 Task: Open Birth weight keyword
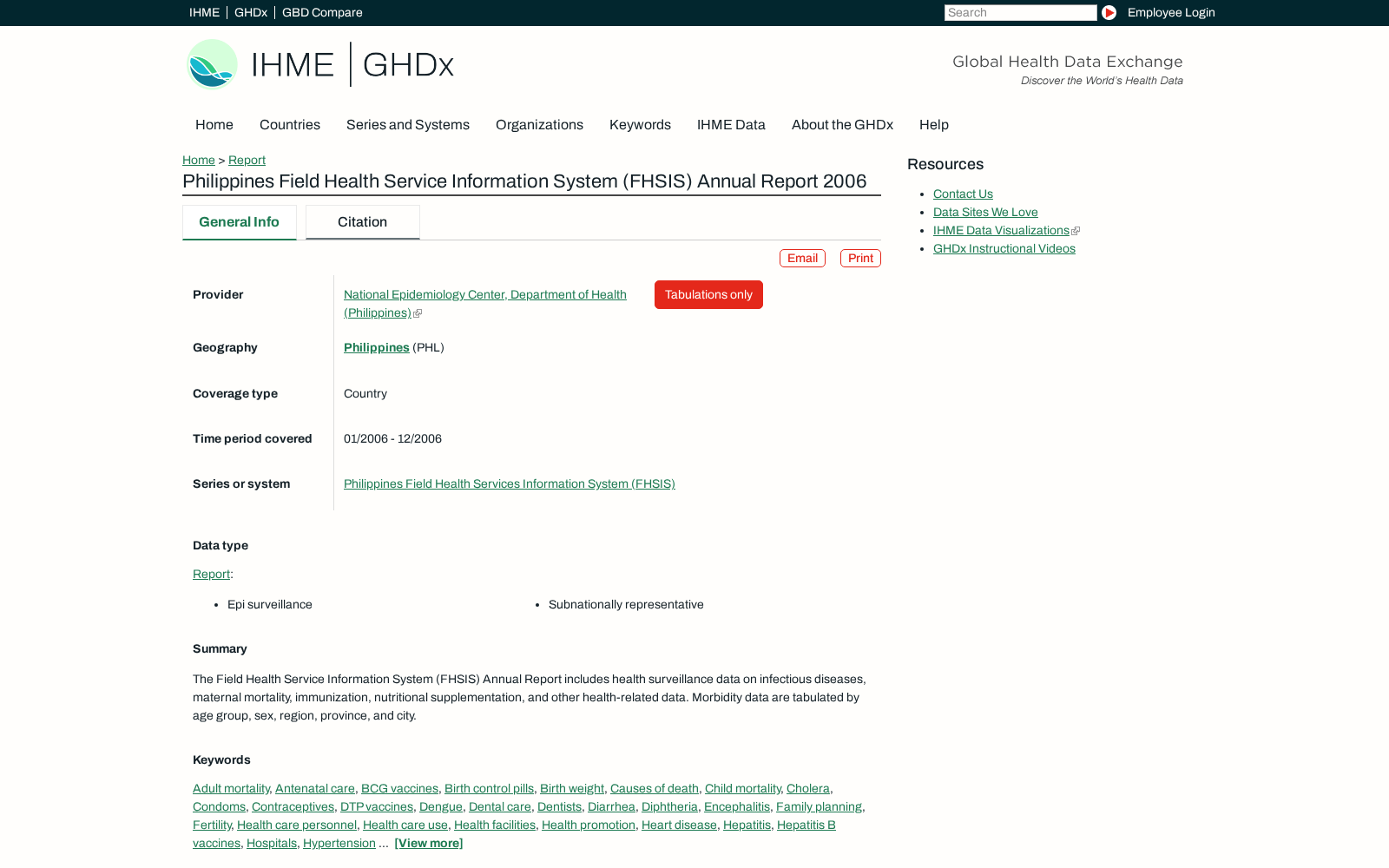coord(572,788)
